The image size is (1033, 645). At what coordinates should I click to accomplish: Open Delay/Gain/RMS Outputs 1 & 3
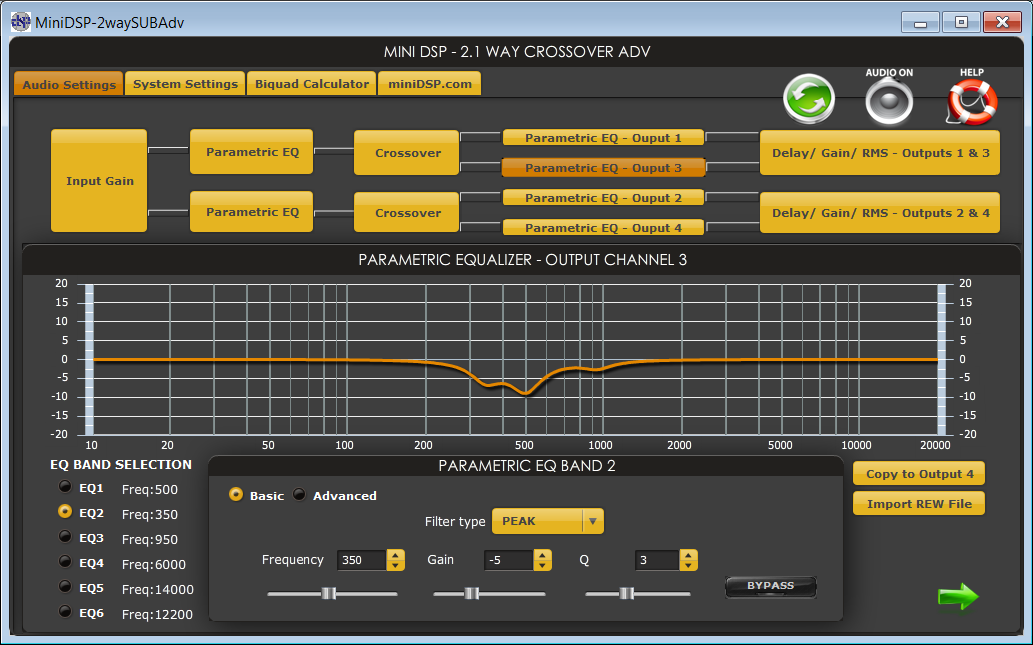(880, 153)
